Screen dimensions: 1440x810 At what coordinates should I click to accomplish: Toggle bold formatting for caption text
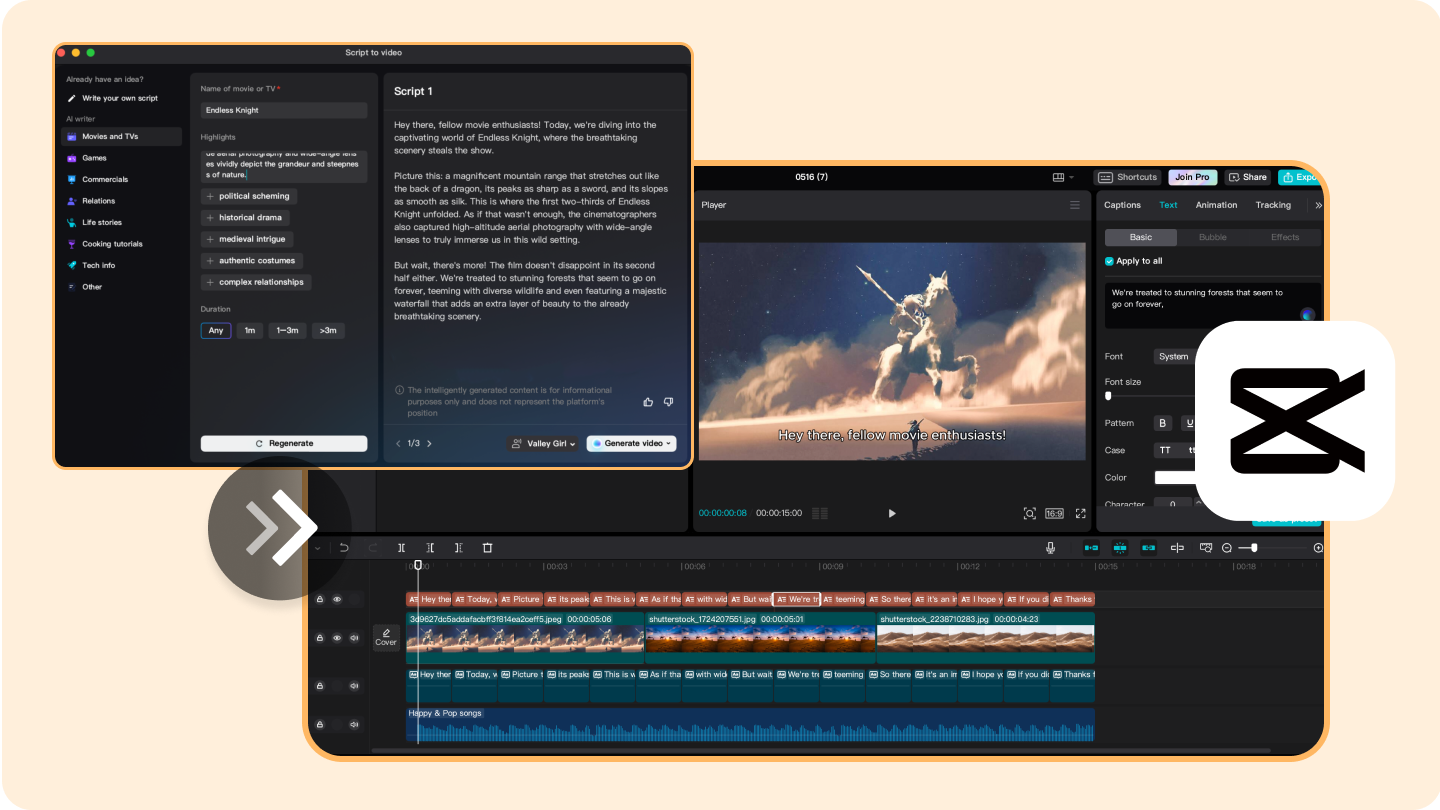point(1163,423)
